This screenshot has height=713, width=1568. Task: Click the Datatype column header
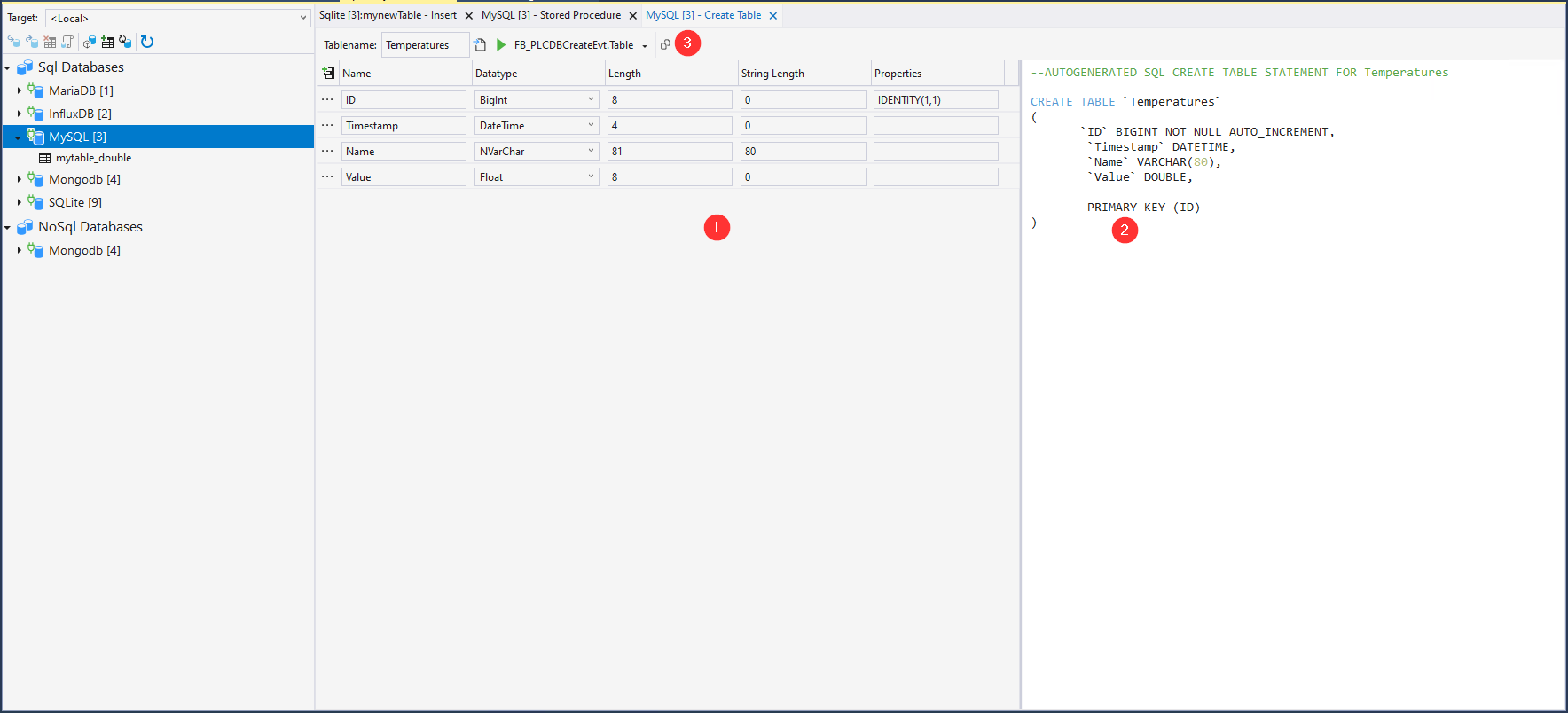click(x=538, y=73)
